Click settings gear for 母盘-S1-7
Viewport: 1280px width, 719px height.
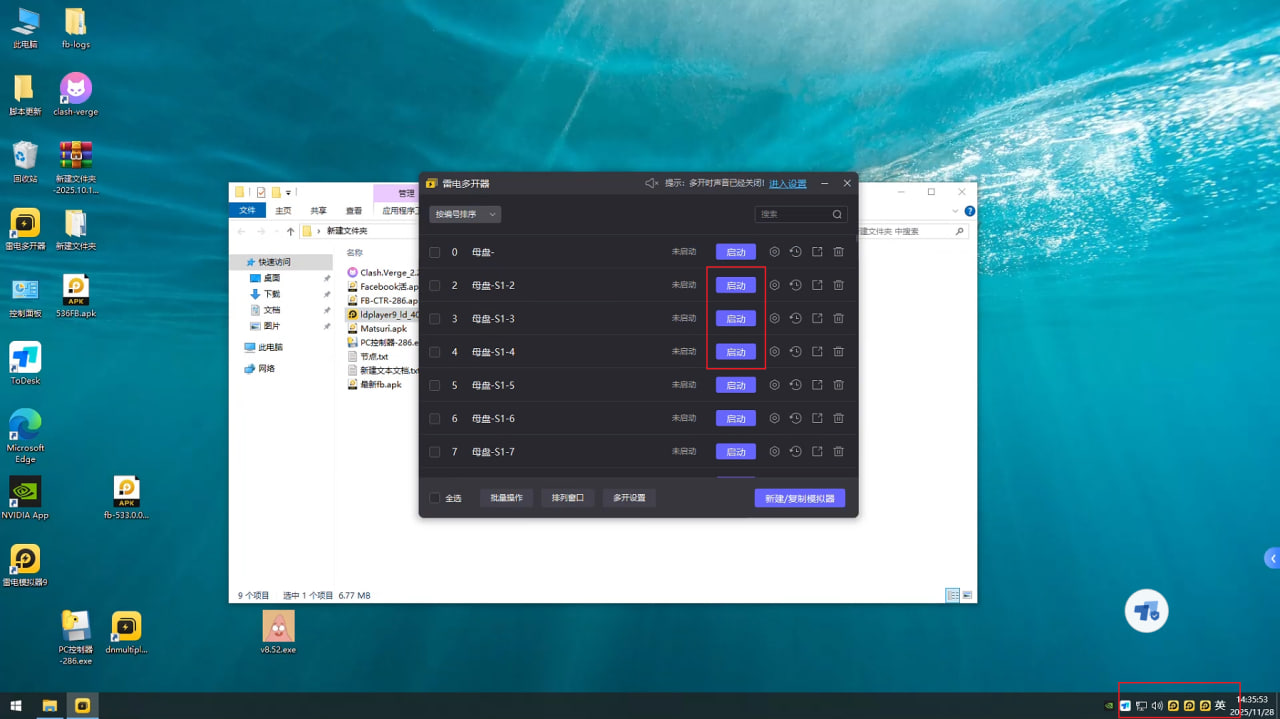(x=774, y=451)
